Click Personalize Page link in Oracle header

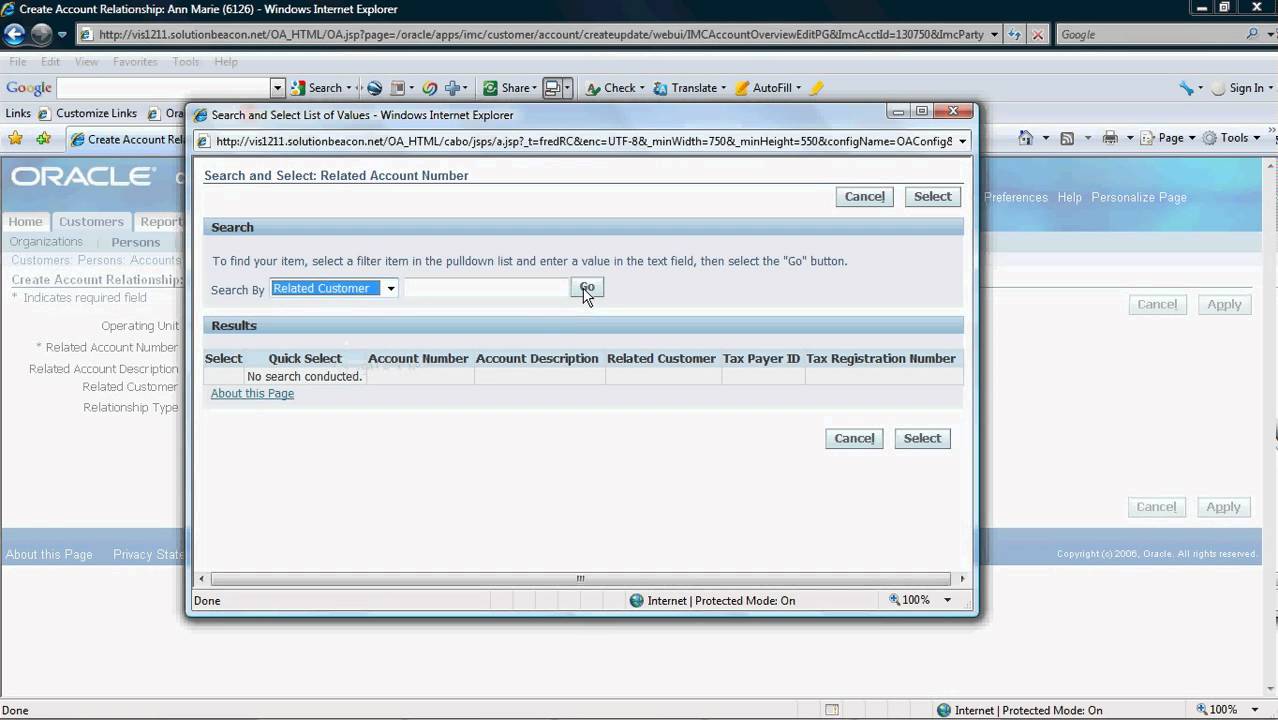pyautogui.click(x=1139, y=198)
